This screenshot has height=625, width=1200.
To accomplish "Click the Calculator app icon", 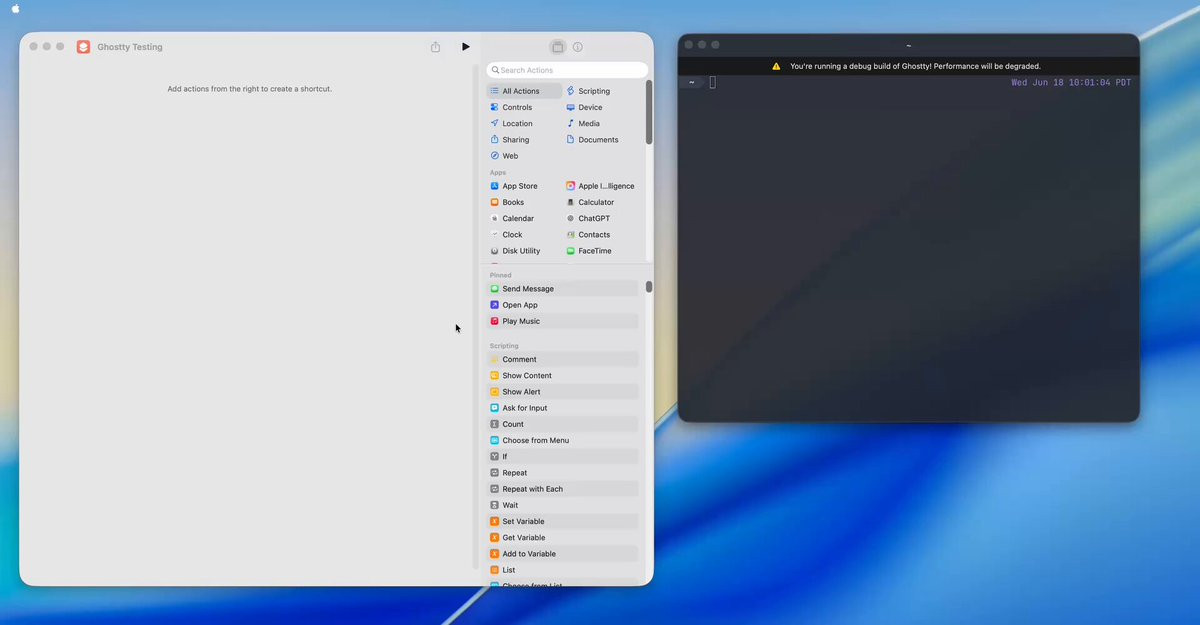I will click(x=570, y=202).
